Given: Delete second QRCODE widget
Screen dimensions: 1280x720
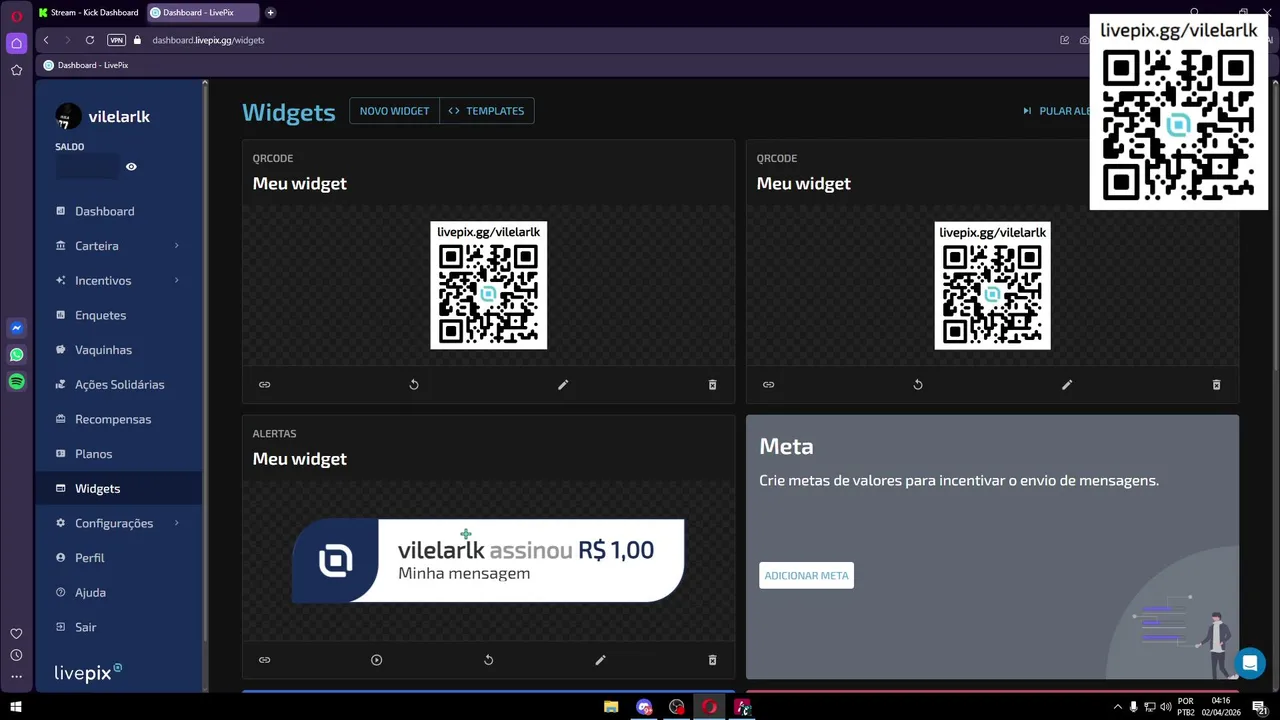Looking at the screenshot, I should [1216, 384].
